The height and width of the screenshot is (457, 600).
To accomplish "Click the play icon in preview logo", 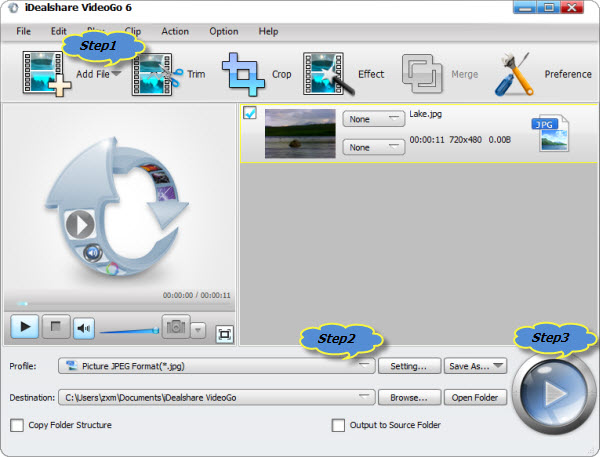I will [80, 225].
